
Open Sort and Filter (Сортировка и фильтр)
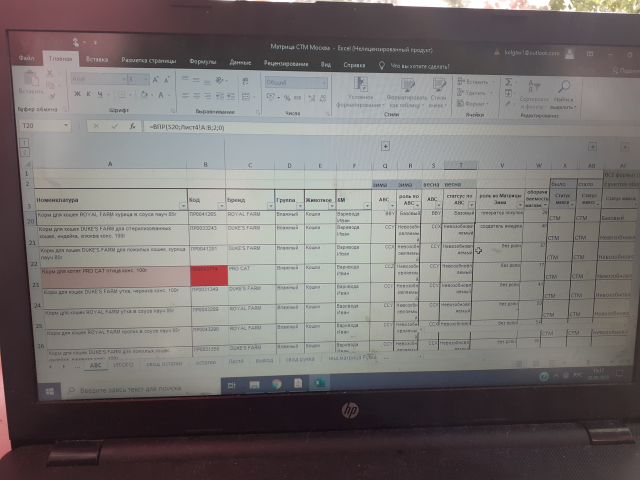point(534,95)
